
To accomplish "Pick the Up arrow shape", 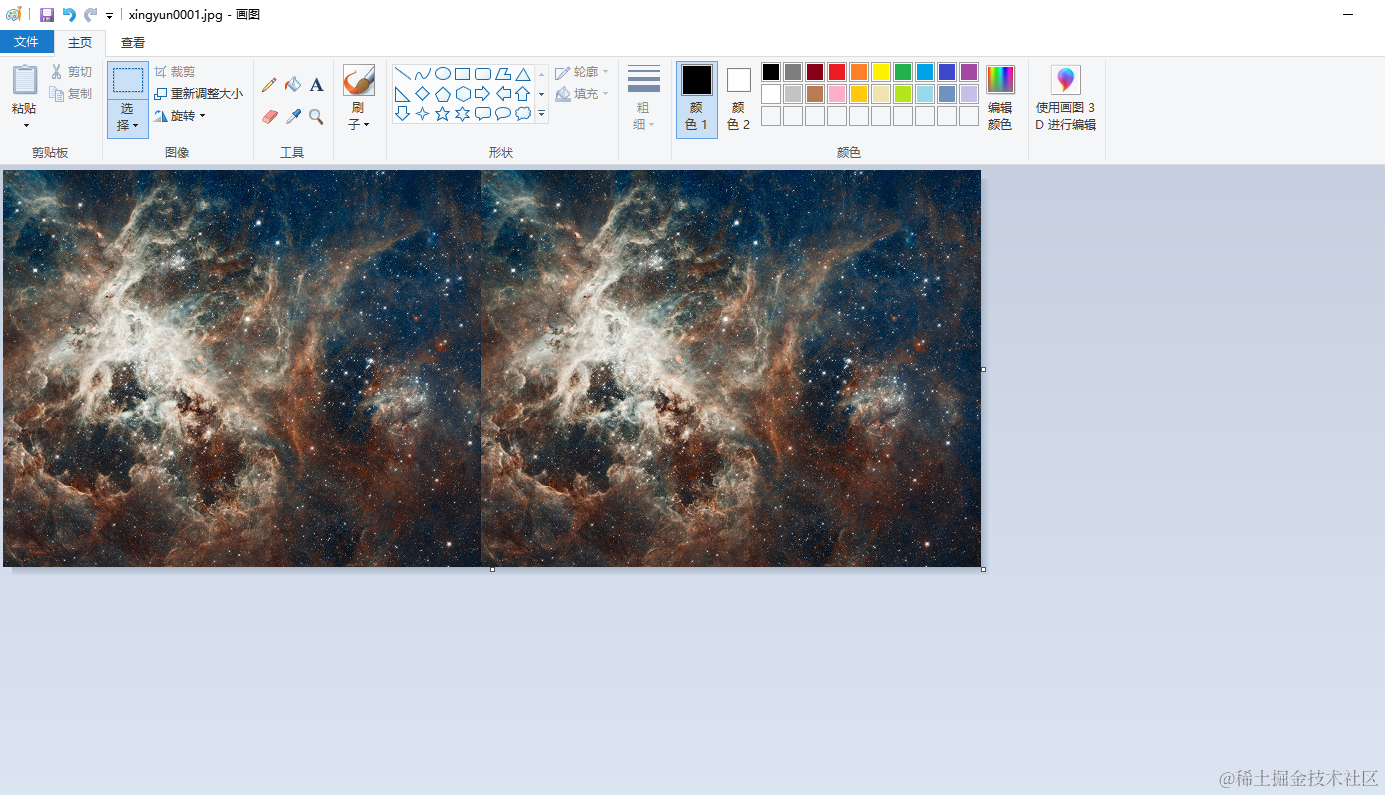I will pyautogui.click(x=522, y=94).
